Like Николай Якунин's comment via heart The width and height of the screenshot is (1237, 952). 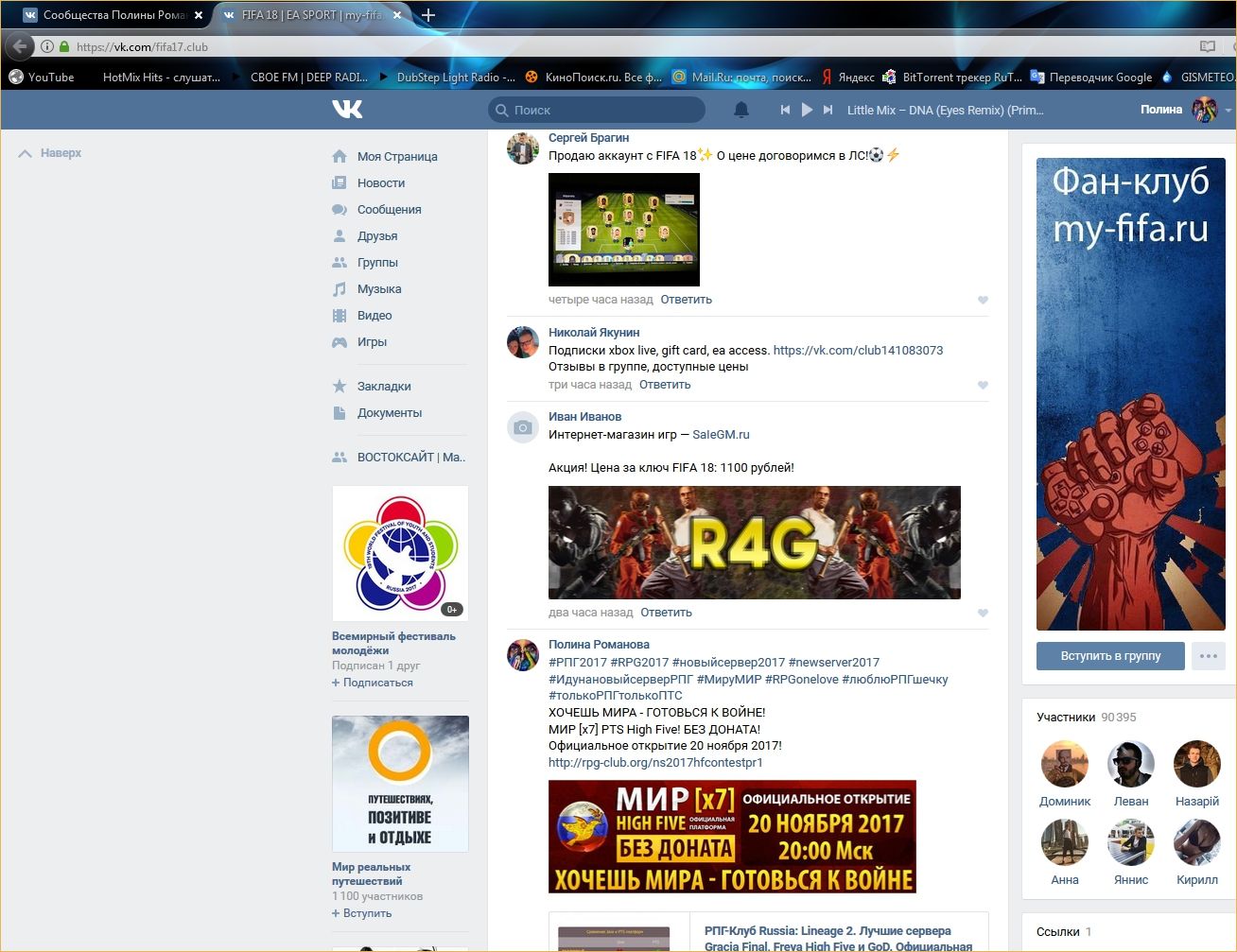click(x=983, y=385)
